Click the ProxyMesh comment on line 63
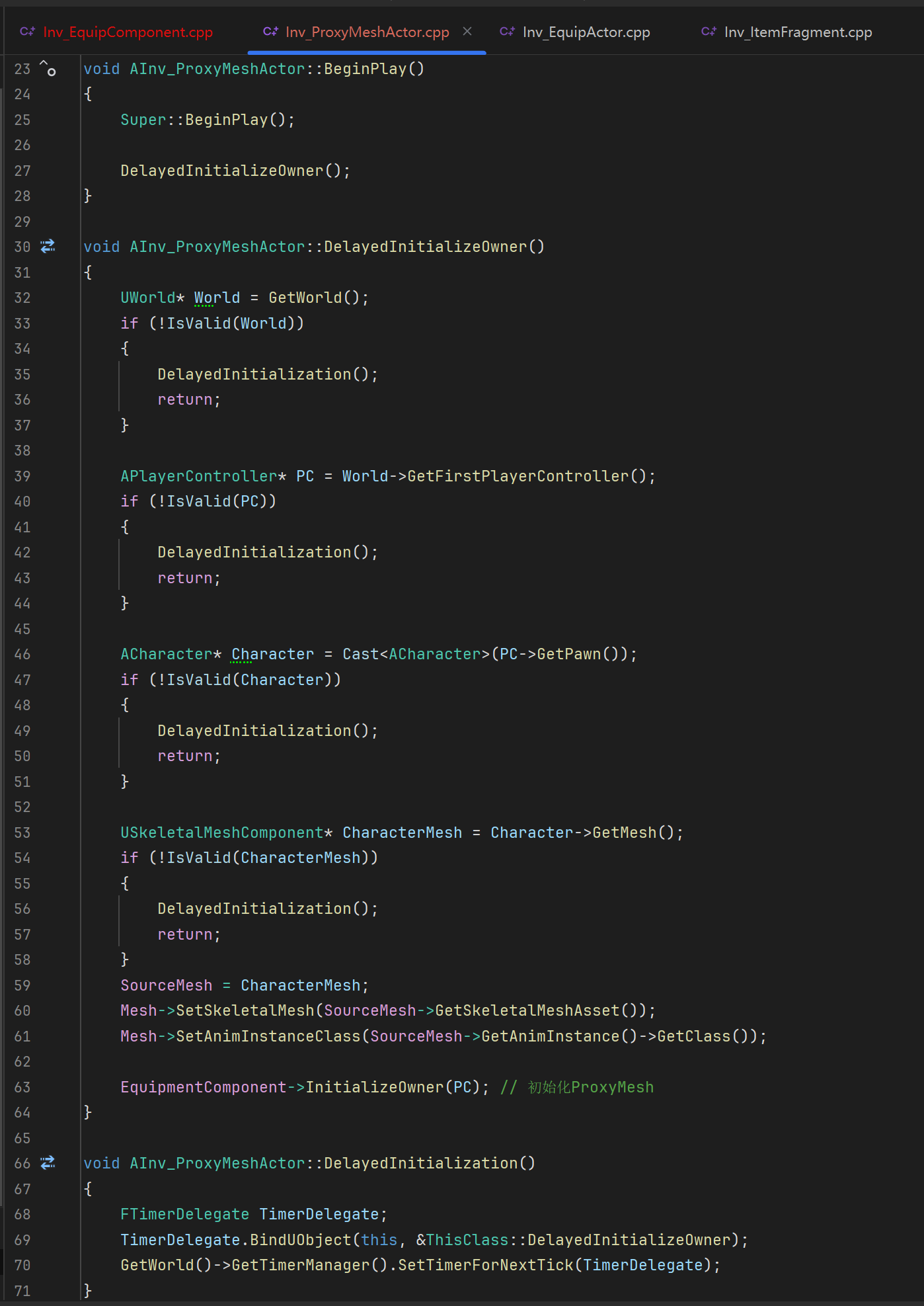This screenshot has width=924, height=1306. tap(577, 1087)
